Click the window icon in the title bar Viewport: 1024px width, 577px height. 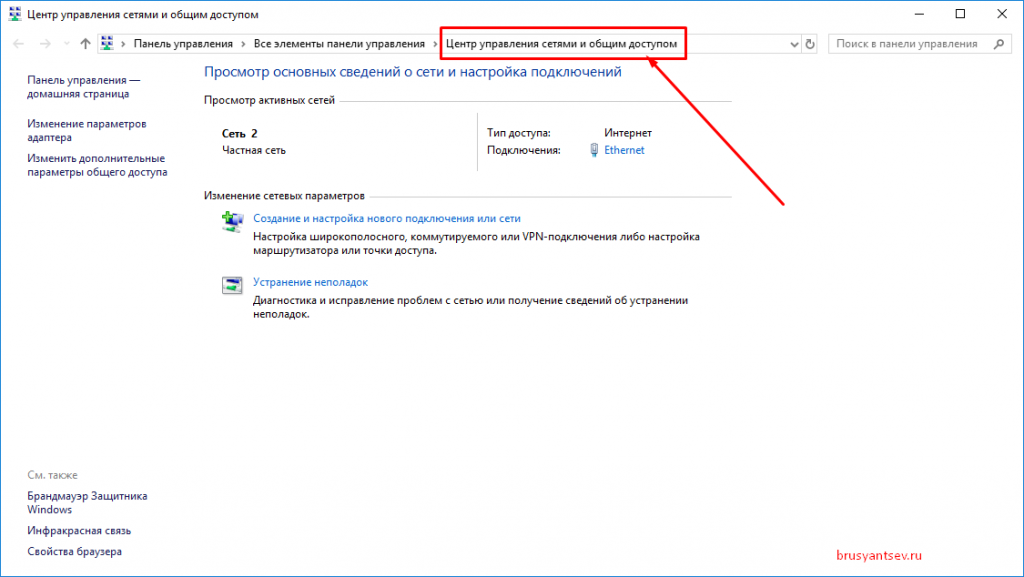[x=14, y=14]
